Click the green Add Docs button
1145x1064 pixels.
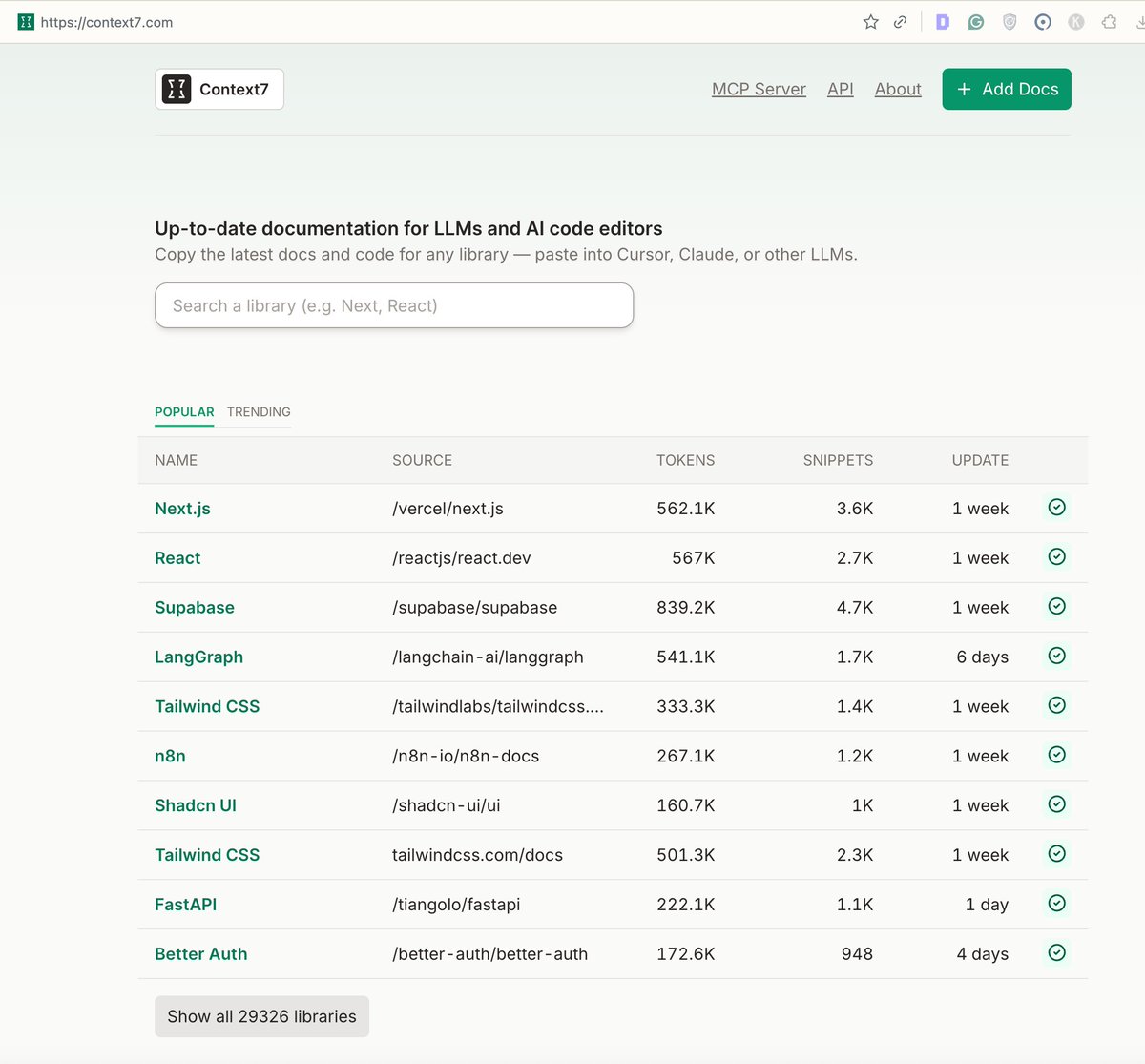pyautogui.click(x=1007, y=89)
